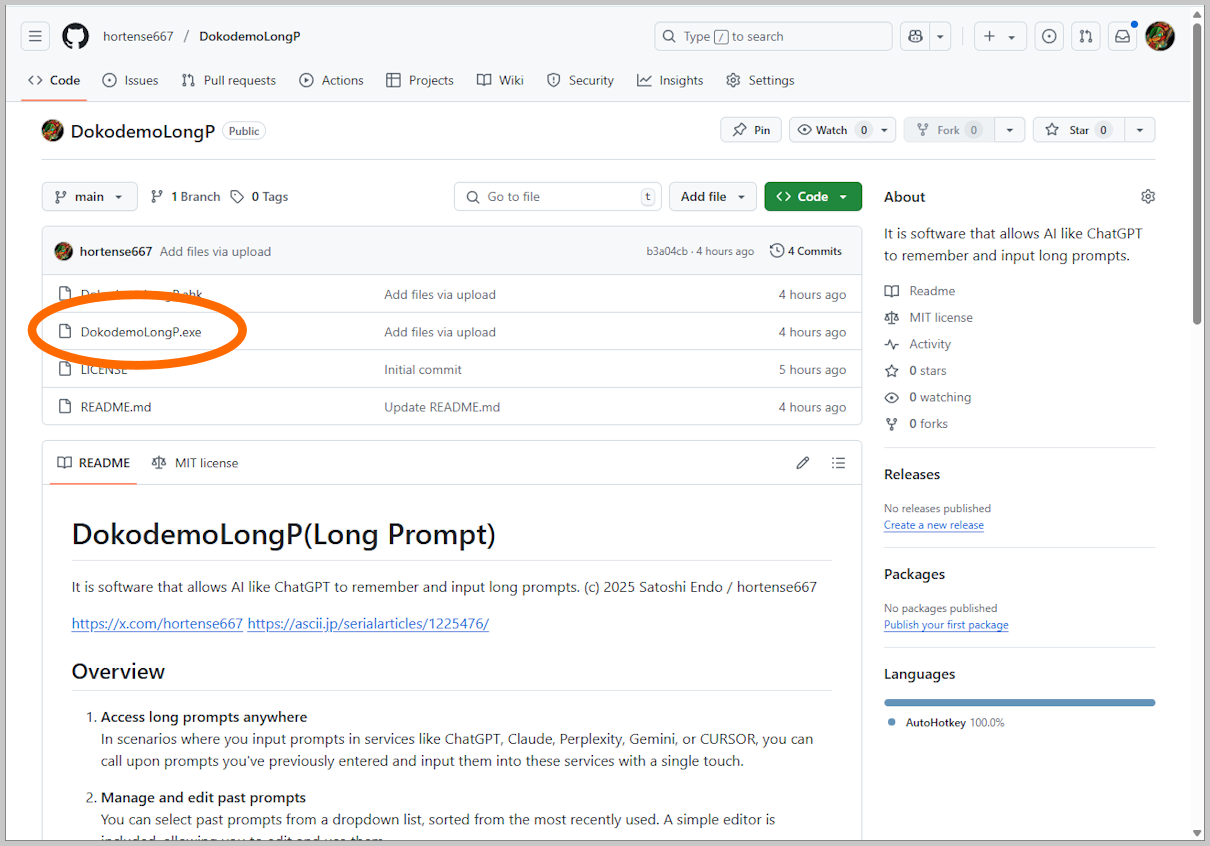Open the Copilot icon button

[x=915, y=37]
